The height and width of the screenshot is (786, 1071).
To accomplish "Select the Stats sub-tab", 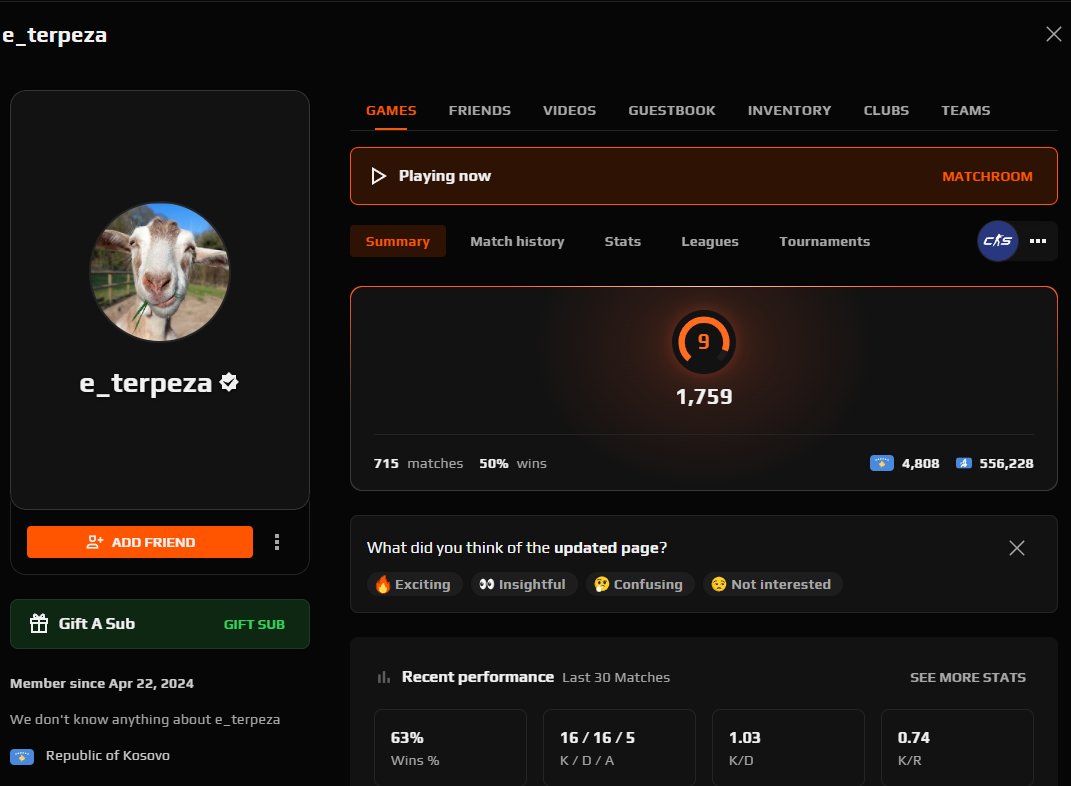I will click(x=622, y=241).
